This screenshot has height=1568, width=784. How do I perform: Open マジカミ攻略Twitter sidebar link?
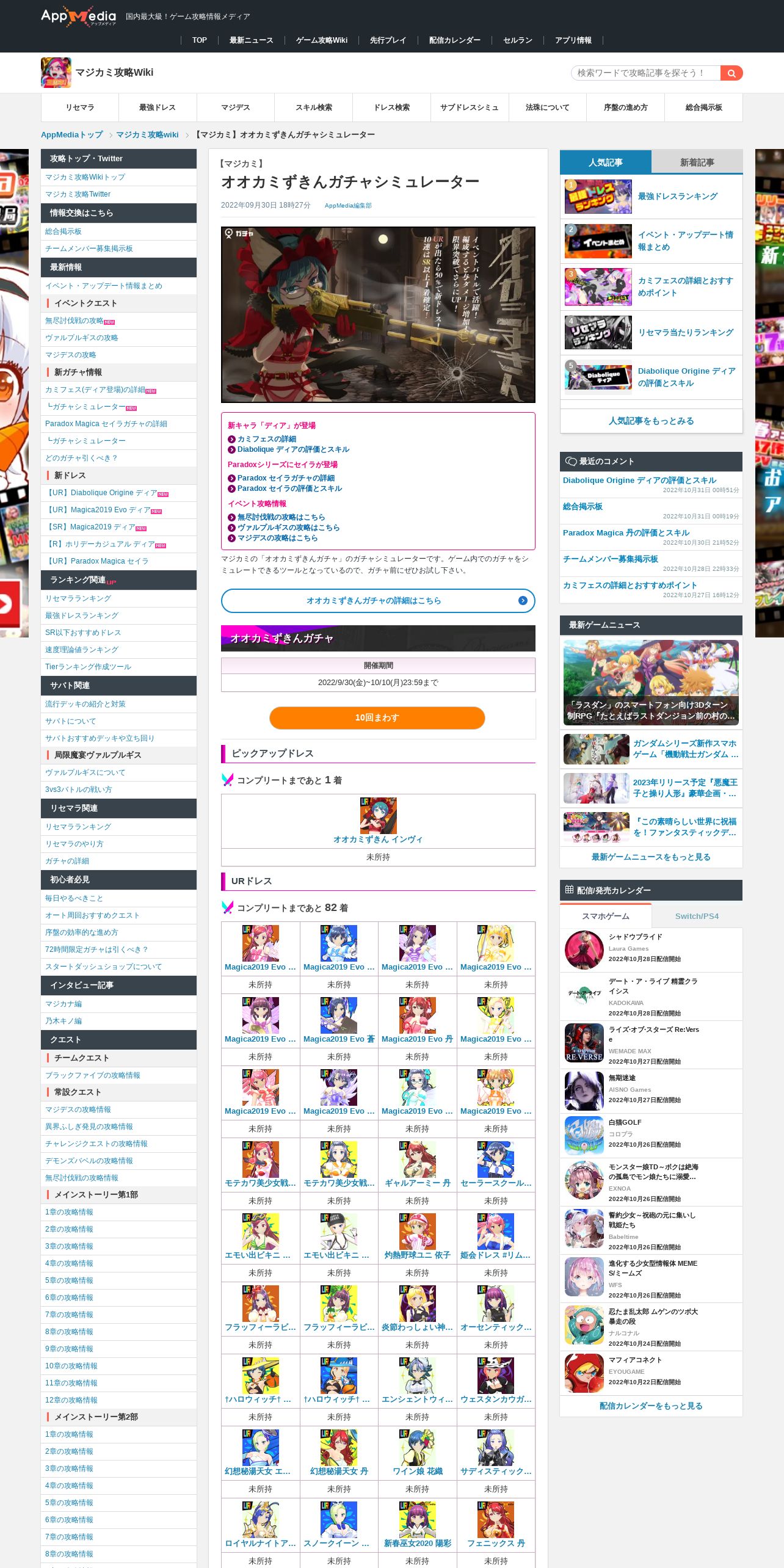click(78, 194)
